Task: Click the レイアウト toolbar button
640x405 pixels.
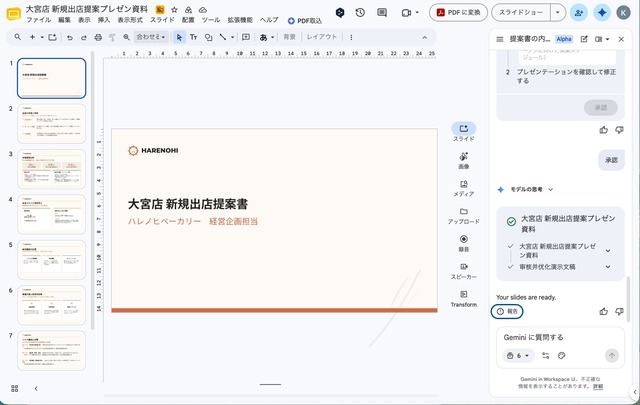Action: click(x=322, y=37)
